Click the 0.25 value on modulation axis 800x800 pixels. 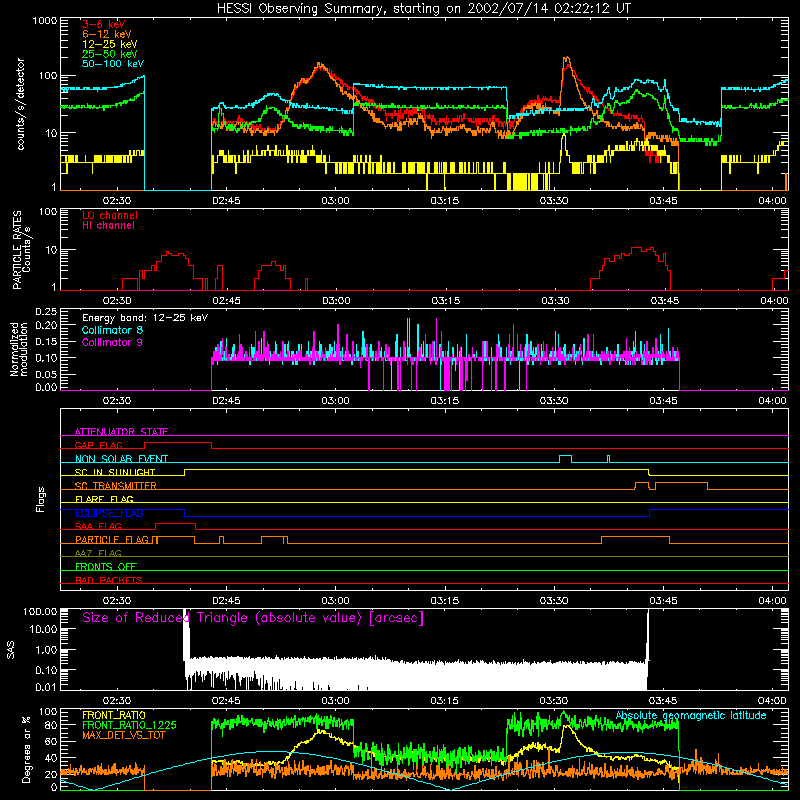click(46, 311)
